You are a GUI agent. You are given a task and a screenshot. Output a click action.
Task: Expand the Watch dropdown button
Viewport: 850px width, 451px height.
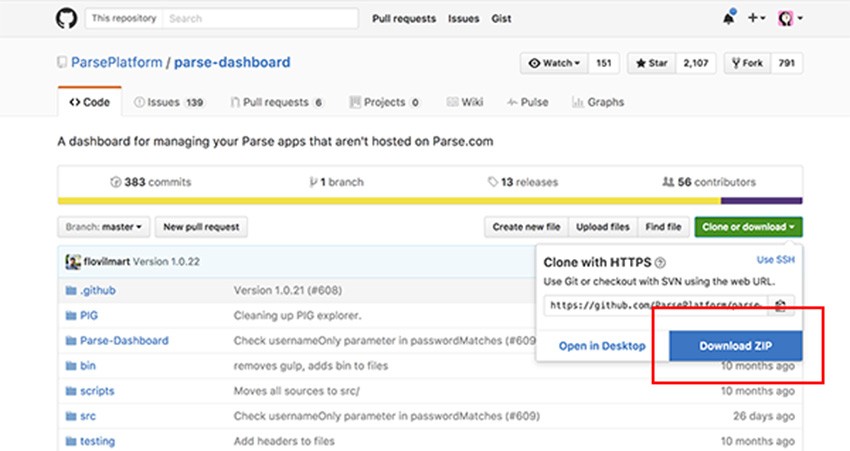click(554, 63)
